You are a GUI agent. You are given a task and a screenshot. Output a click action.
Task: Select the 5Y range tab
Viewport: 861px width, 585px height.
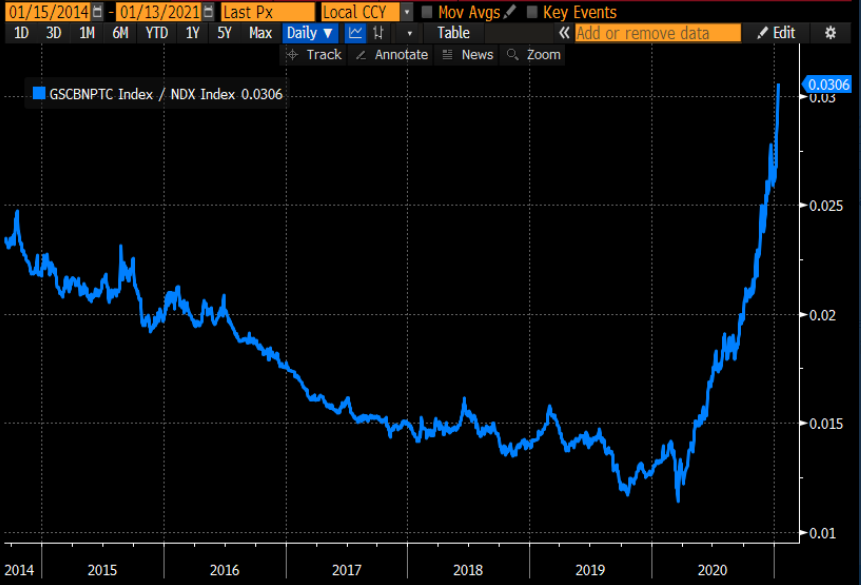[x=224, y=33]
